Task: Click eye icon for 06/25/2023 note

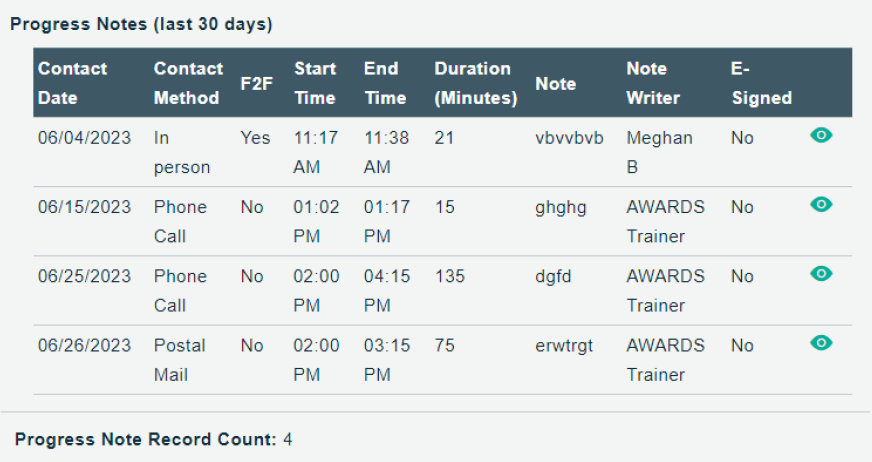Action: click(821, 274)
